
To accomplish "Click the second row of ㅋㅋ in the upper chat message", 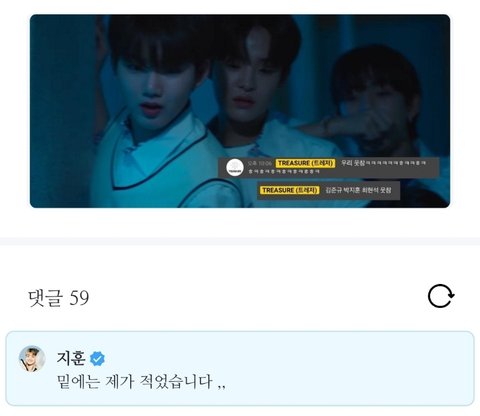I will click(x=284, y=171).
